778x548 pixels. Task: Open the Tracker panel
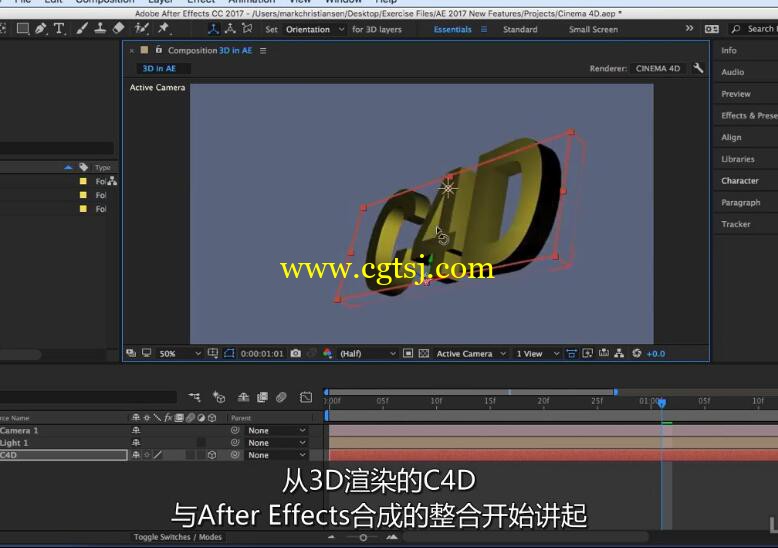[x=736, y=224]
